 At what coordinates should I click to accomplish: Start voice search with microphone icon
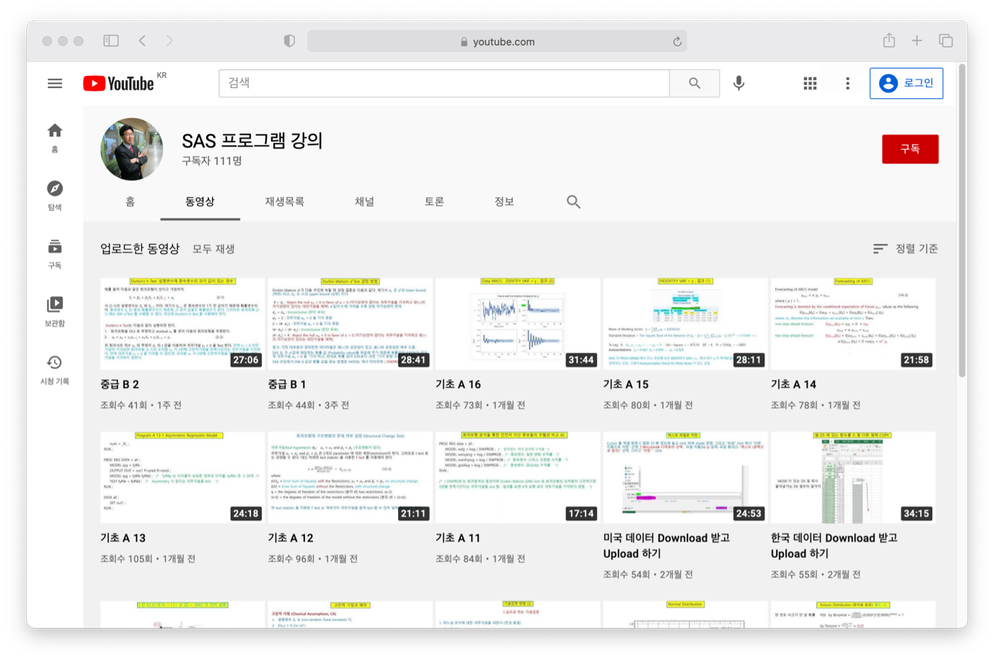click(x=738, y=83)
